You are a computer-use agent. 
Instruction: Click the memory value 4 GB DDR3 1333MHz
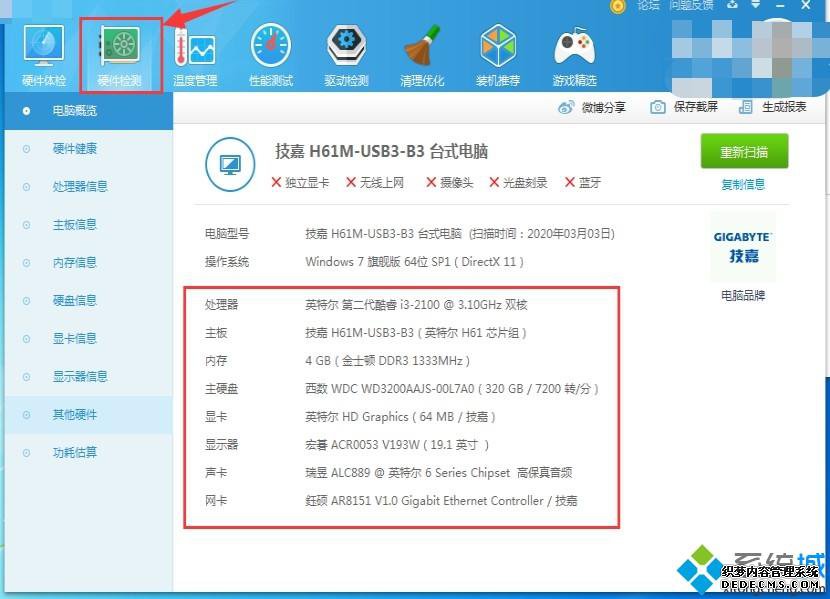pos(387,361)
